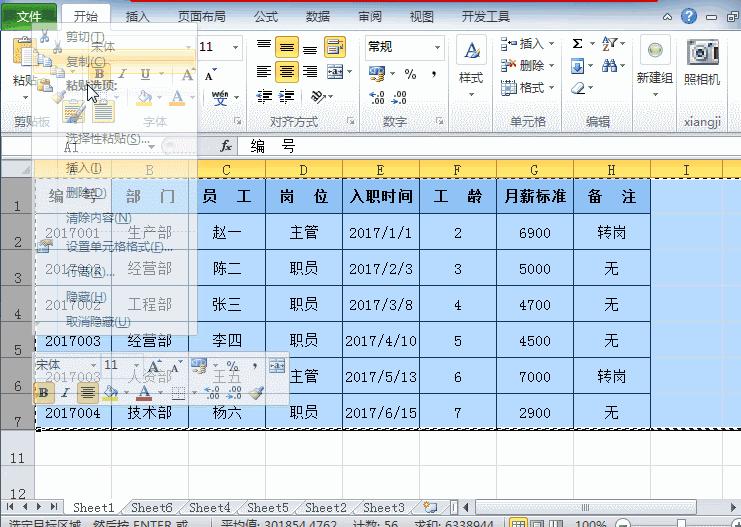The height and width of the screenshot is (527, 741).
Task: Click Increase Decimal in ribbon number group
Action: click(377, 97)
